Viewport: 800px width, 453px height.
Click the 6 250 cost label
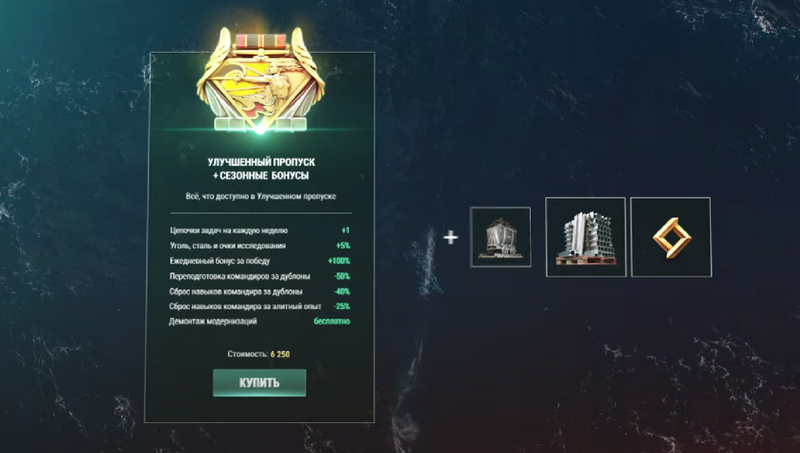click(x=280, y=354)
